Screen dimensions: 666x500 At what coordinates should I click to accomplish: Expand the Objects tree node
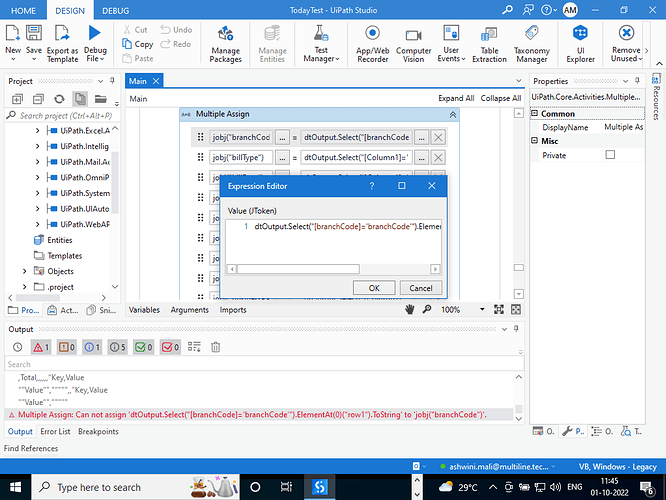pyautogui.click(x=25, y=271)
